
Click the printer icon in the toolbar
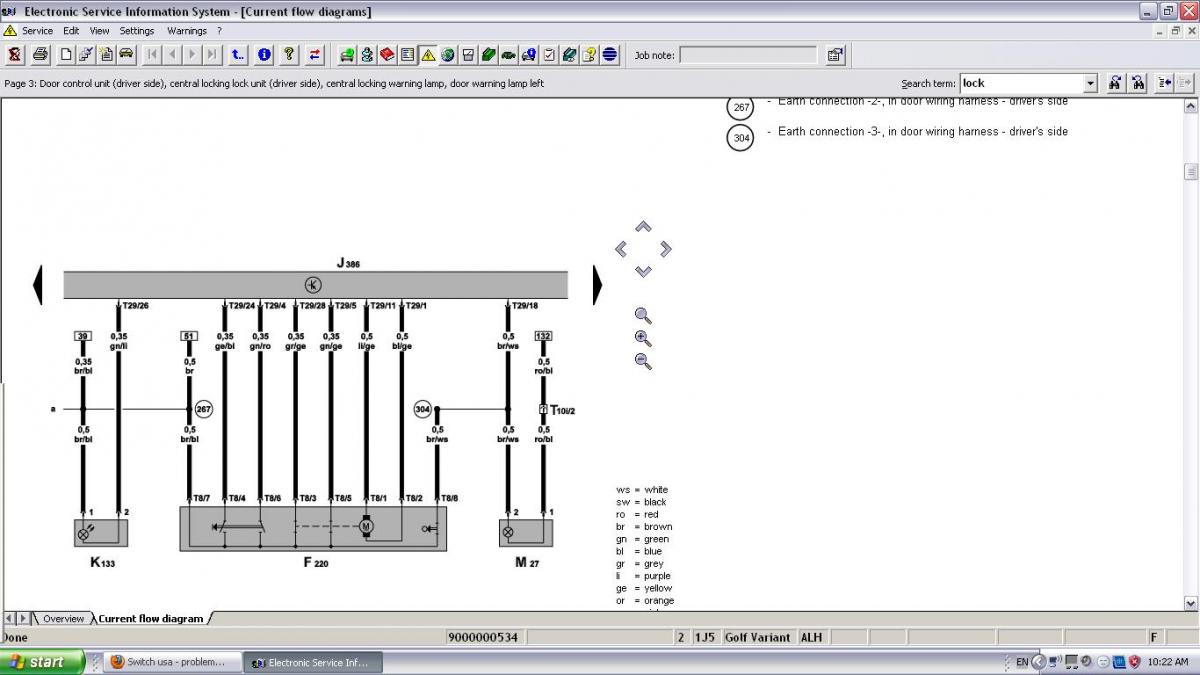pos(40,55)
